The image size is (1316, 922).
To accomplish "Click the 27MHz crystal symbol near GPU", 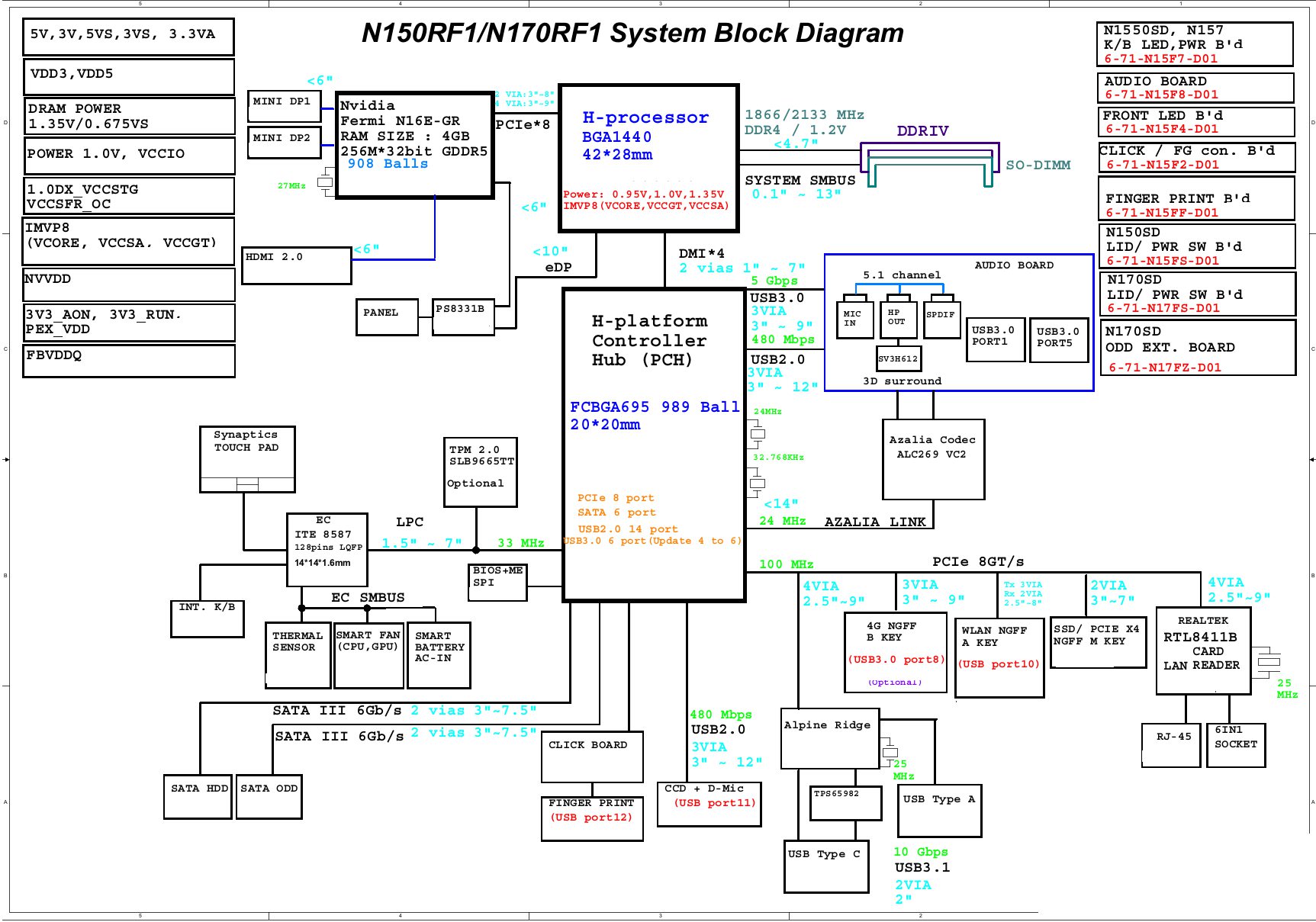I will coord(326,182).
